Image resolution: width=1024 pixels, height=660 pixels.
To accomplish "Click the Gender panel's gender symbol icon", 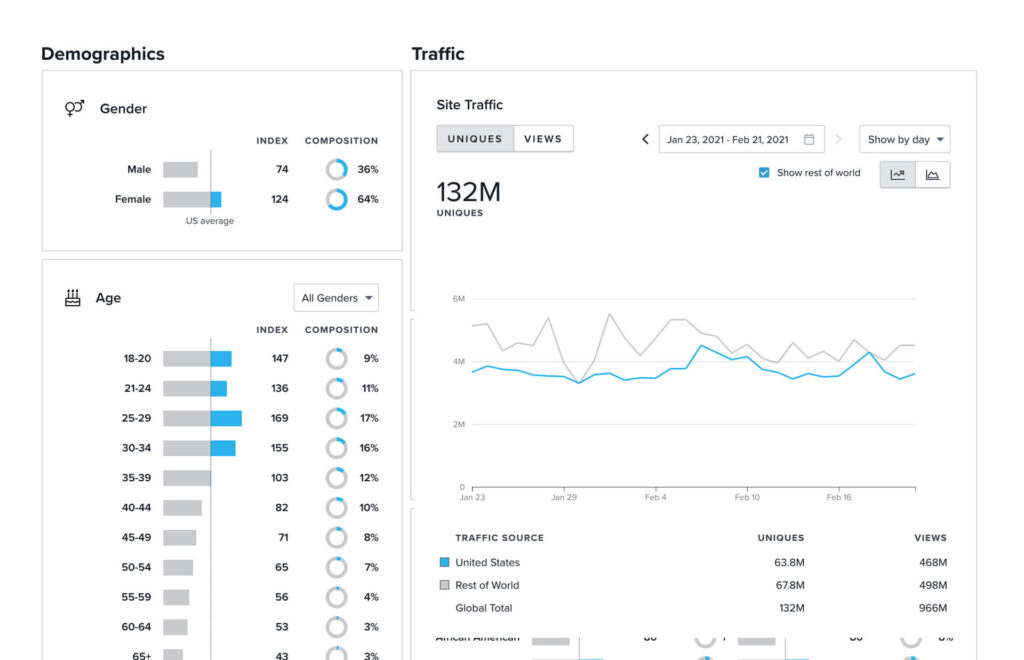I will [x=76, y=108].
